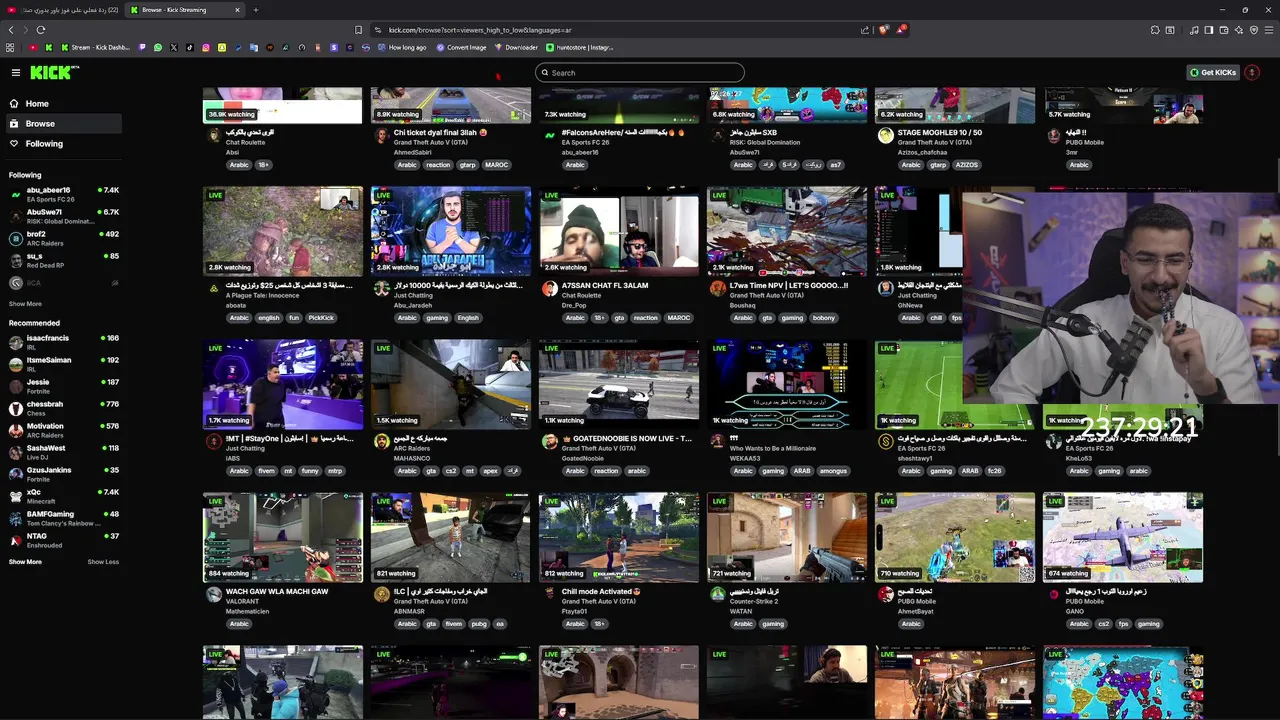Open a new browser tab

point(255,10)
